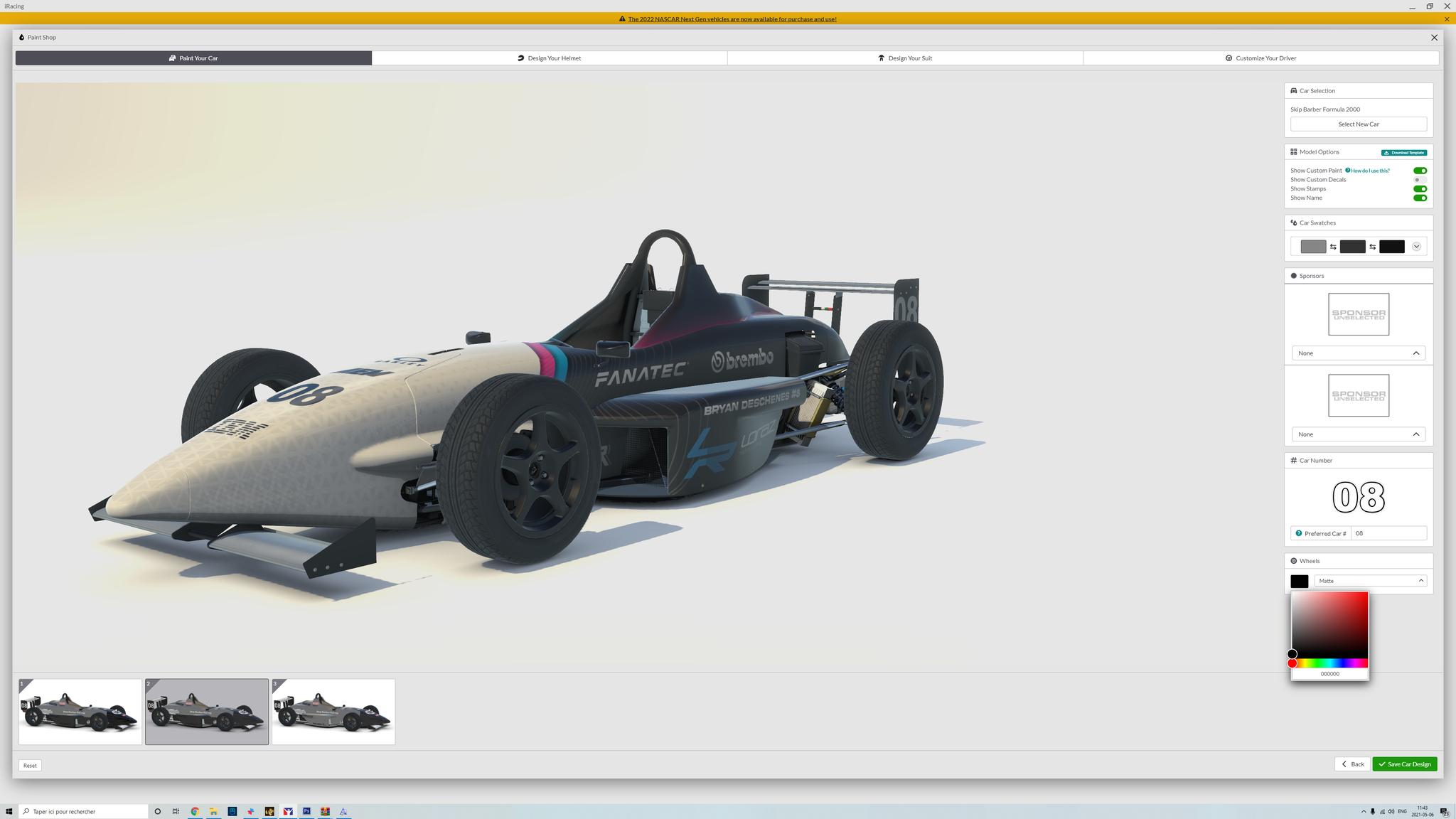The height and width of the screenshot is (819, 1456).
Task: Pick a hue on the wheel color slider
Action: [1329, 662]
